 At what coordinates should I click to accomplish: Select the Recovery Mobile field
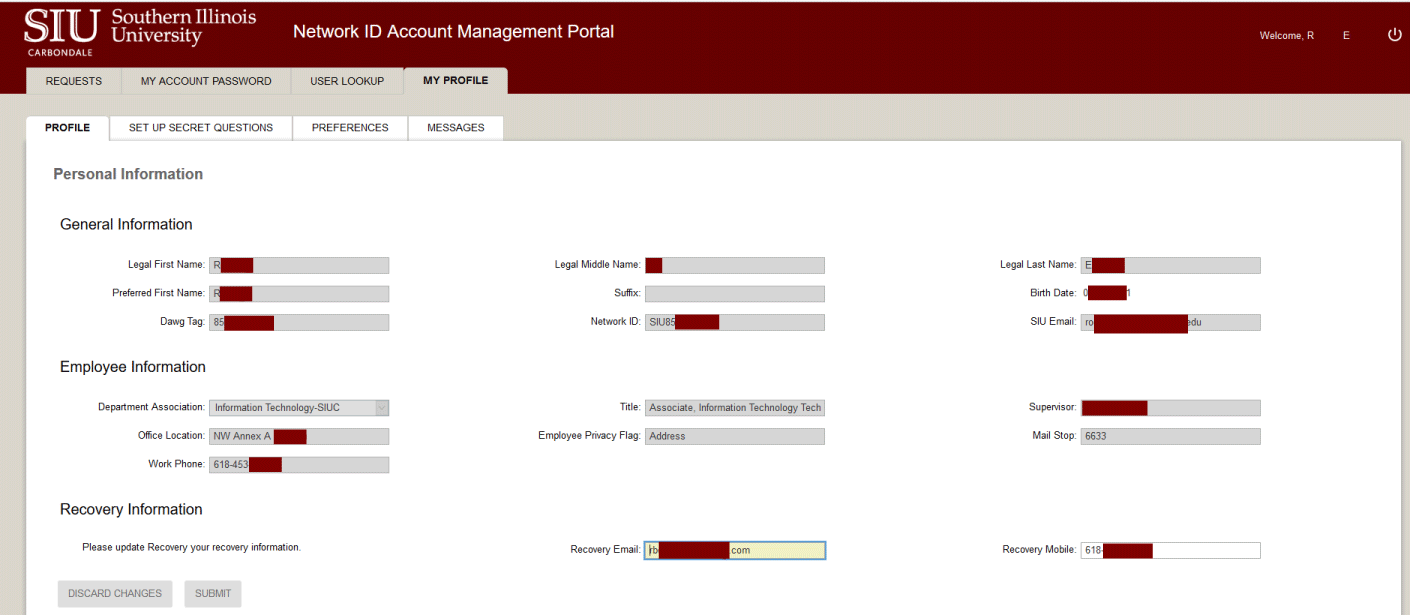coord(1170,549)
